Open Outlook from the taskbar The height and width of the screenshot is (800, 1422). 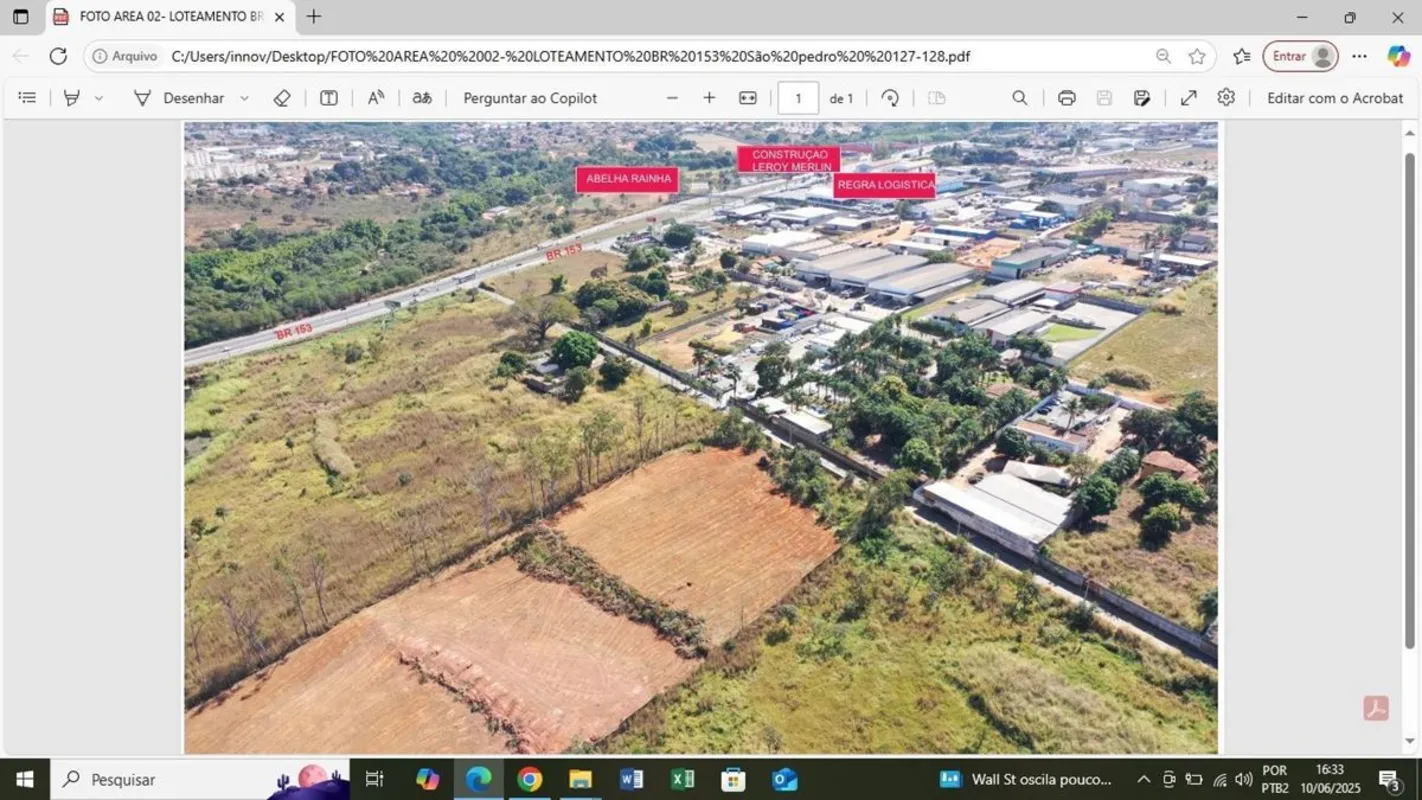[x=785, y=779]
